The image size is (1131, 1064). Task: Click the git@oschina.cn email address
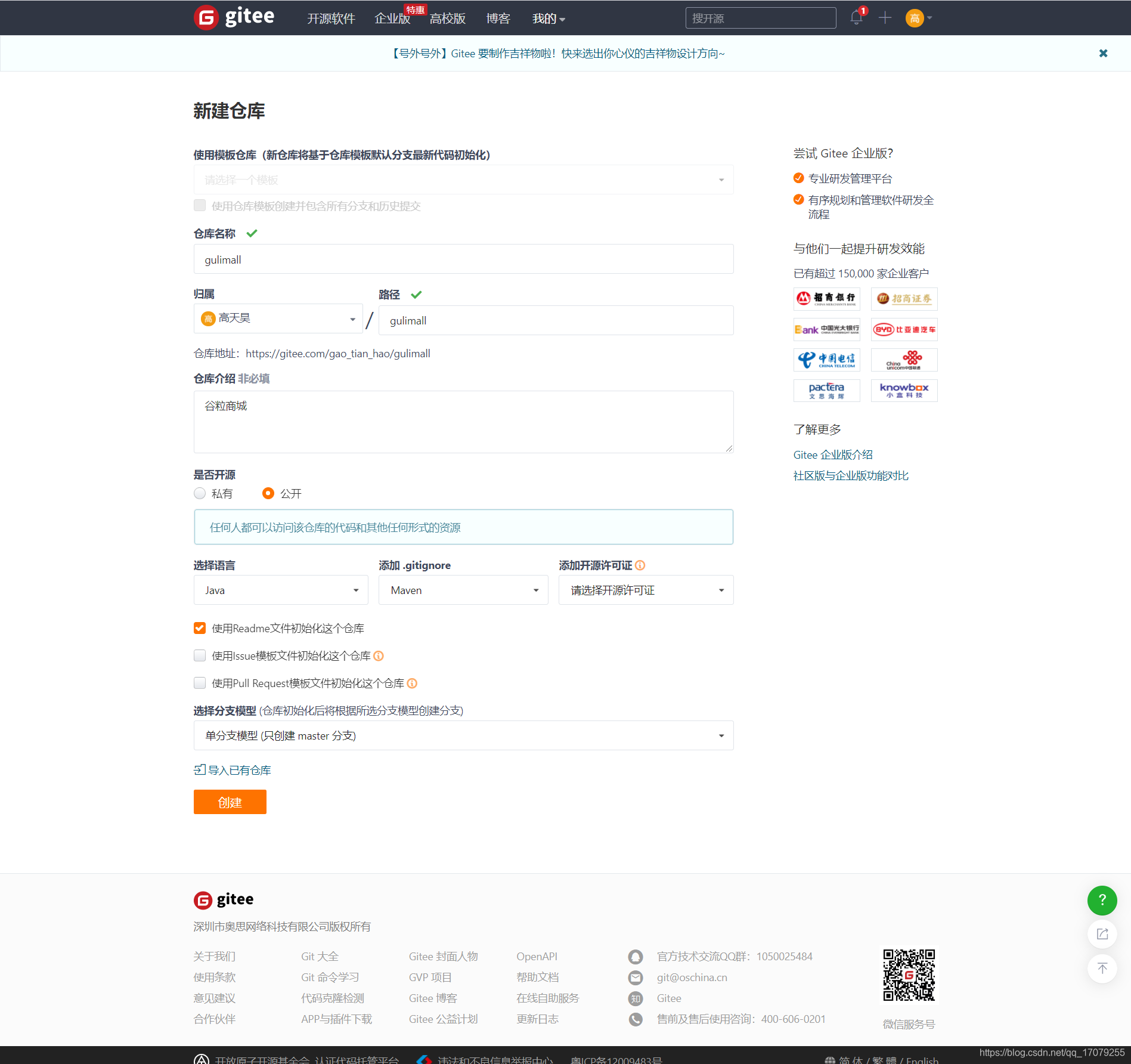[x=692, y=978]
